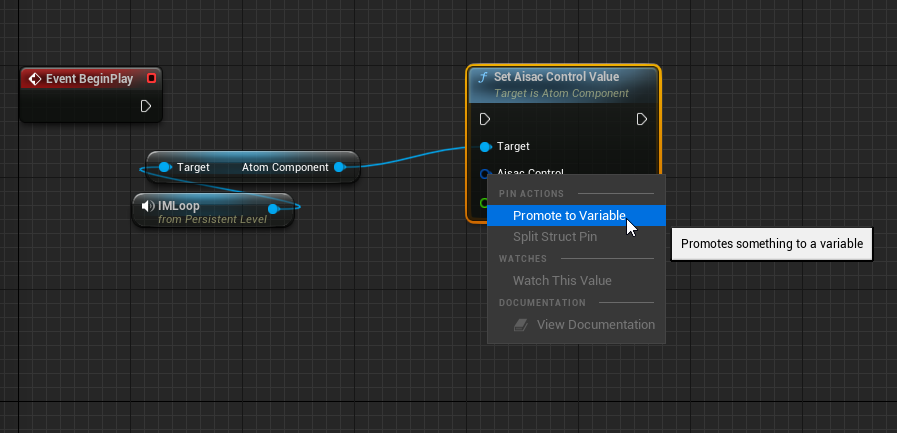The height and width of the screenshot is (433, 897).
Task: Select the Set Aisac Control Value node header
Action: click(x=563, y=85)
